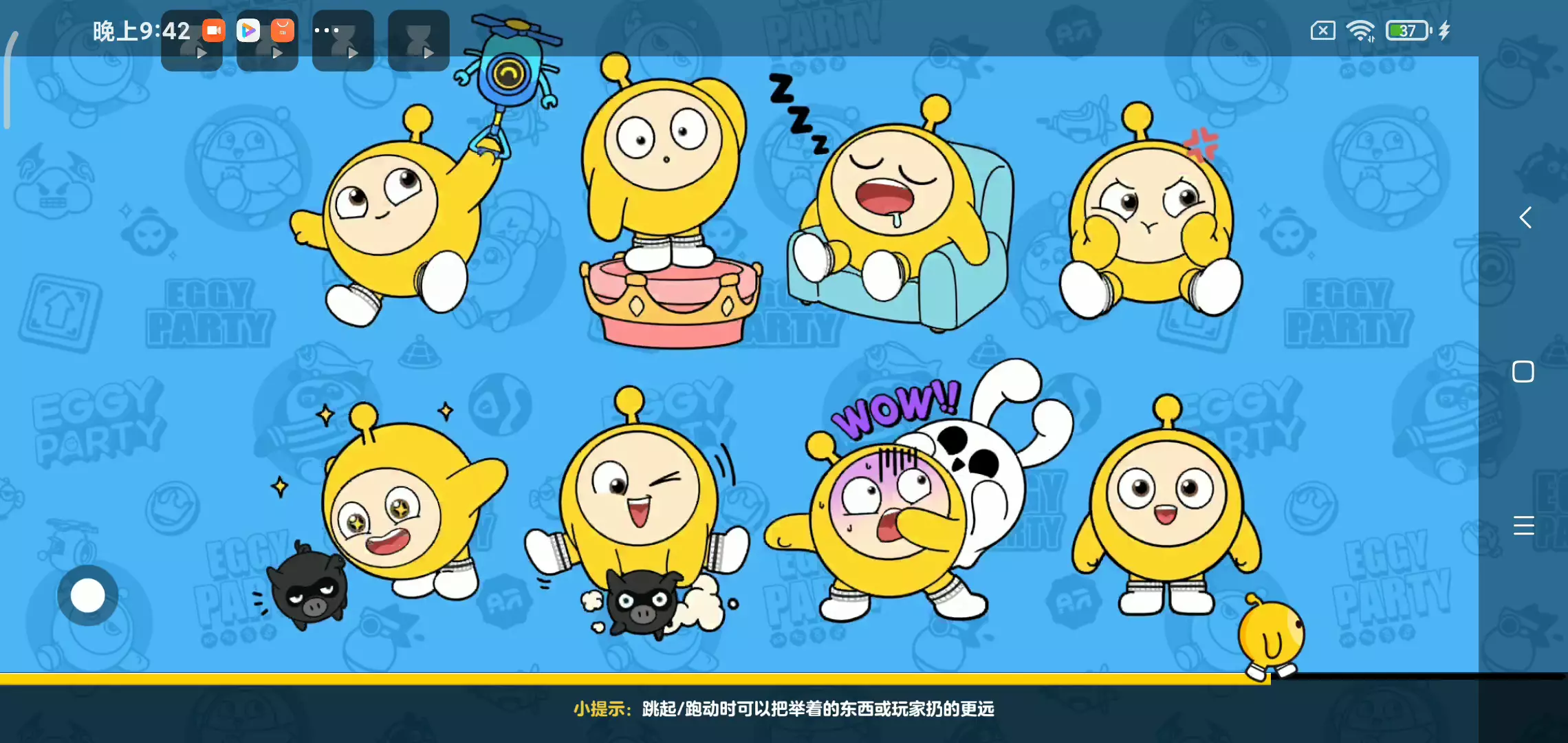Screen dimensions: 1568x743
Task: Open recent apps with three-lines button
Action: pos(1523,526)
